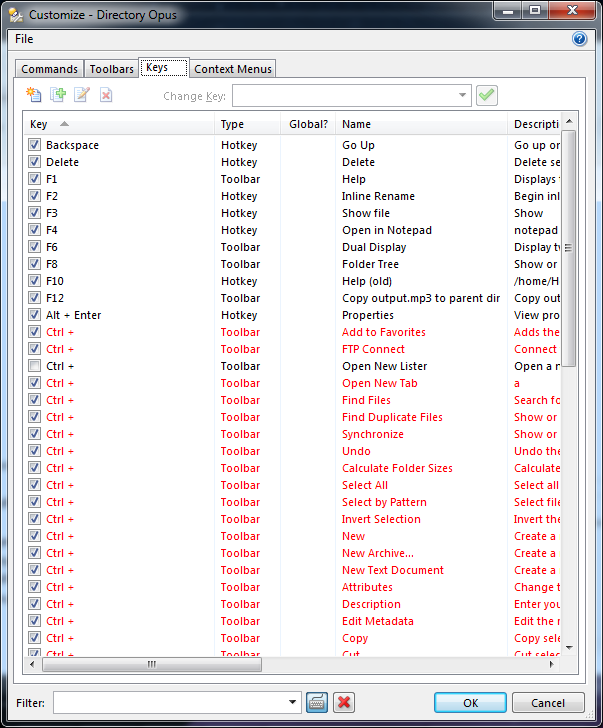Click the vertical scrollbar thumb

(x=569, y=248)
